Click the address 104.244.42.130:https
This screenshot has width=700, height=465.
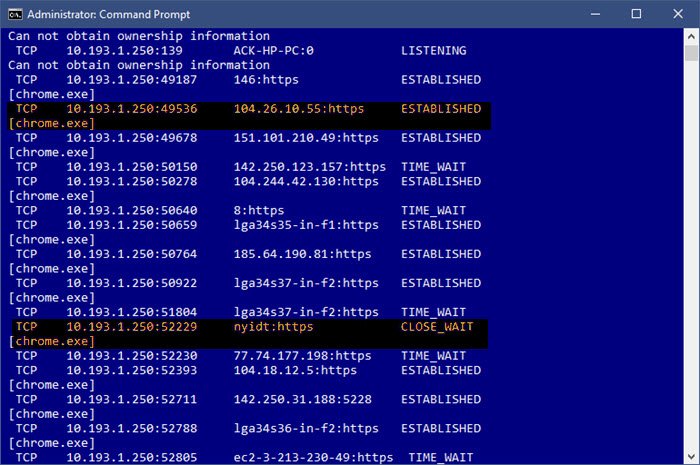[x=306, y=181]
